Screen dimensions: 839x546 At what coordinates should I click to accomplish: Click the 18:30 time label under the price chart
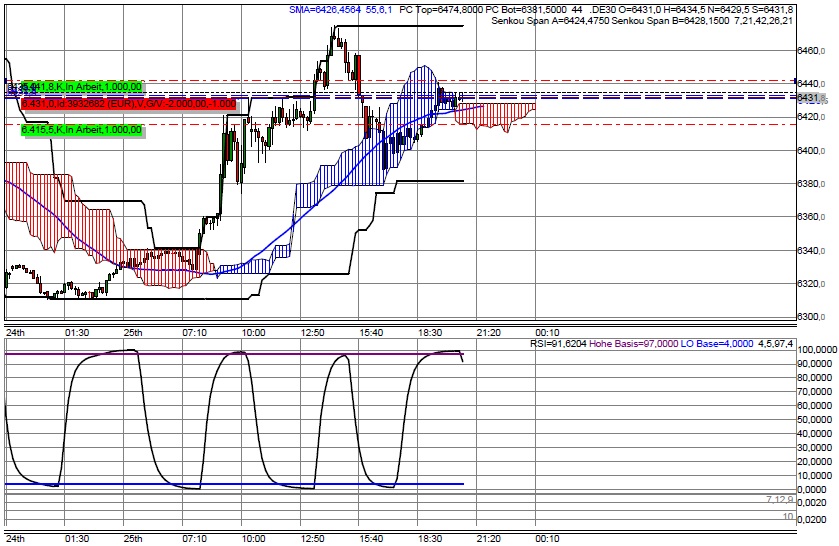(430, 332)
